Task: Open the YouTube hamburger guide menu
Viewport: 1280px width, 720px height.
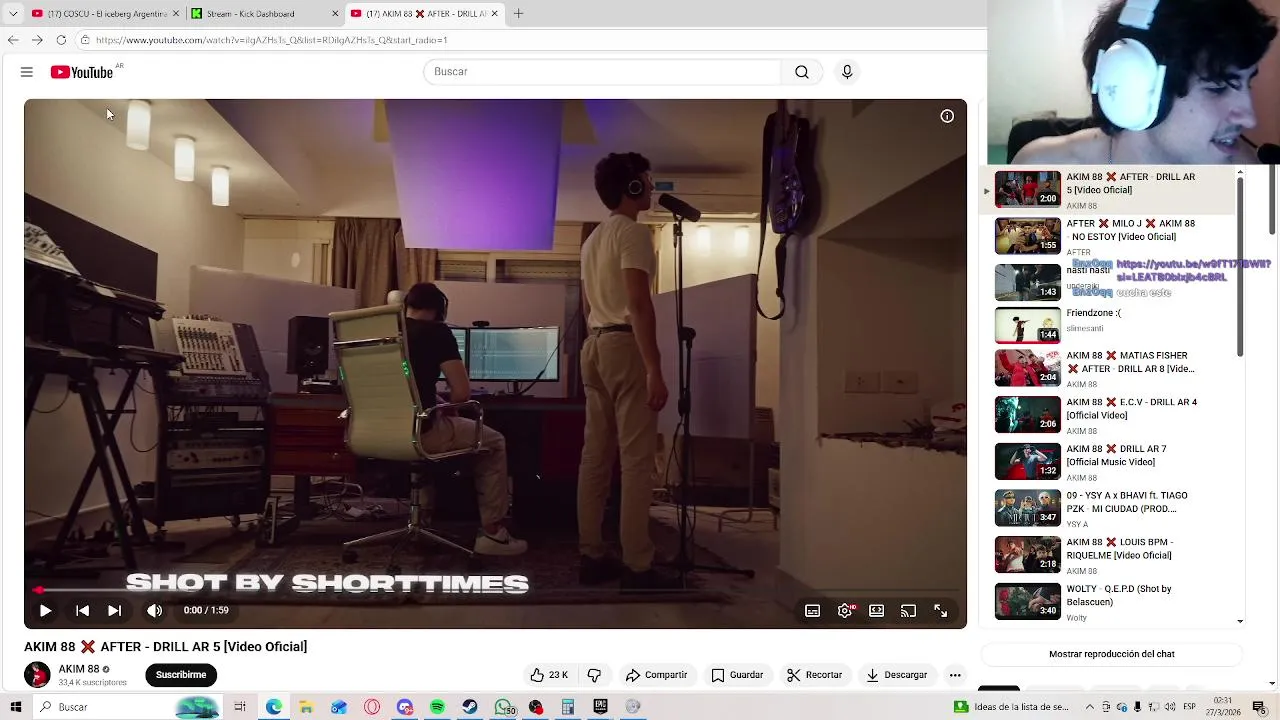Action: pos(27,72)
